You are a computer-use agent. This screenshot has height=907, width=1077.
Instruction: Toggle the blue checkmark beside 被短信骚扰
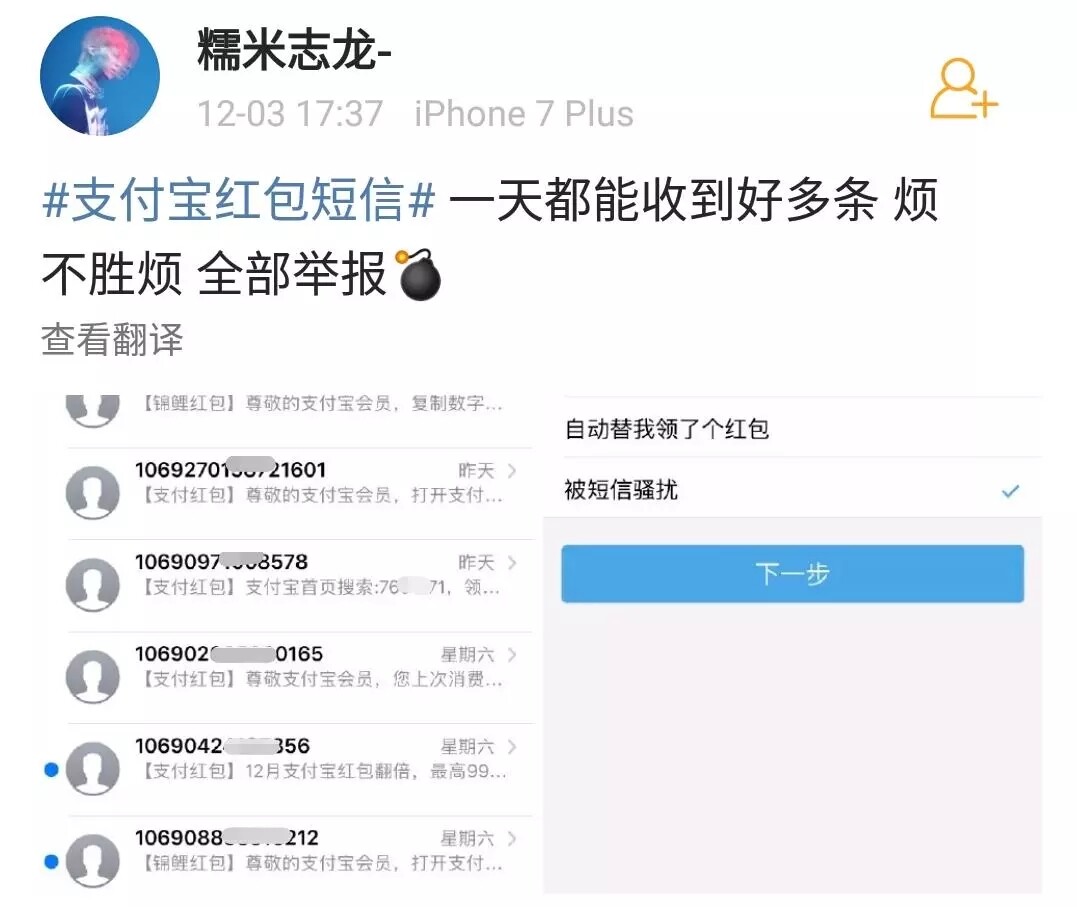[1010, 491]
